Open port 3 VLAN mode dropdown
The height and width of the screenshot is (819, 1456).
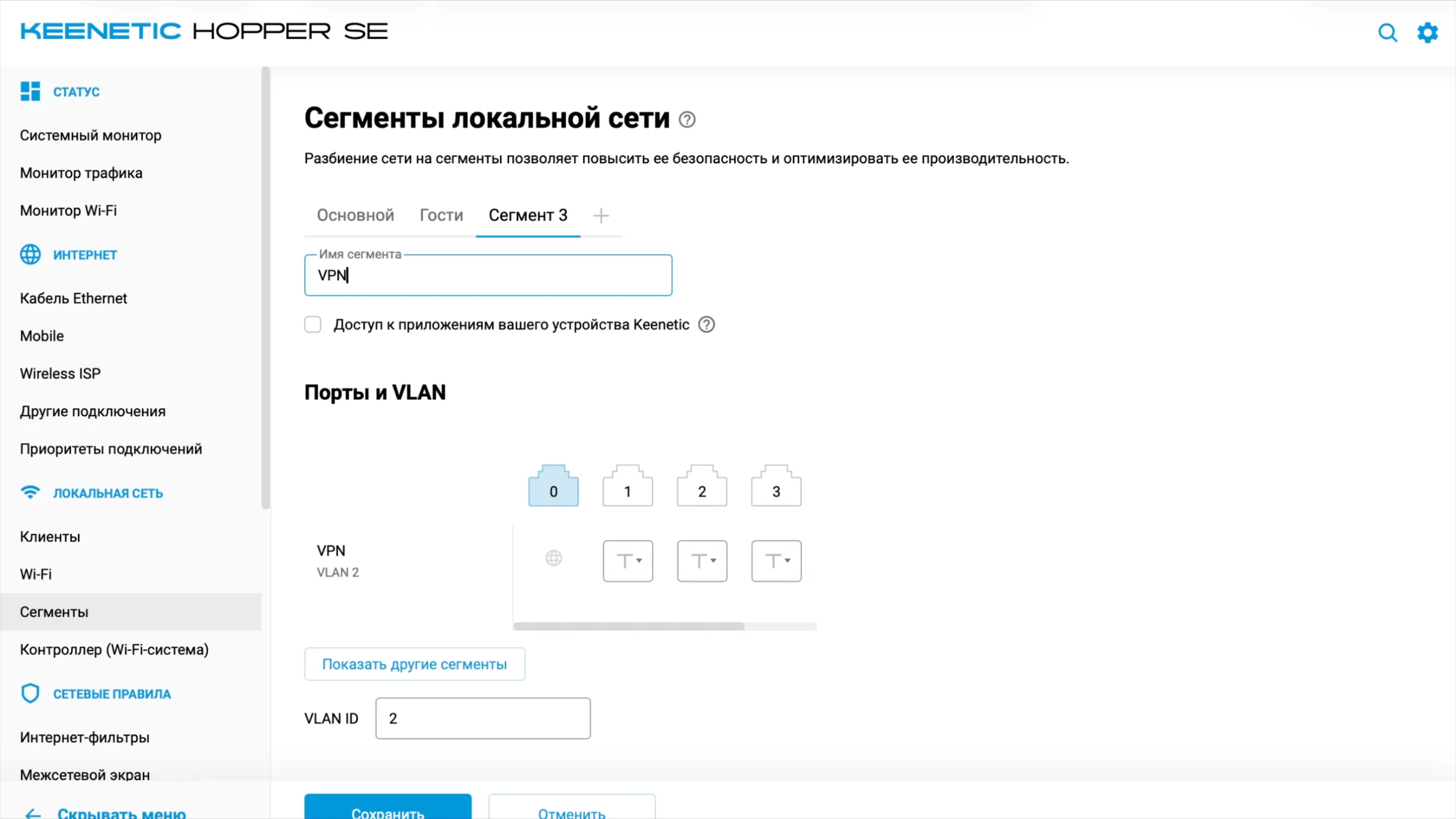776,561
